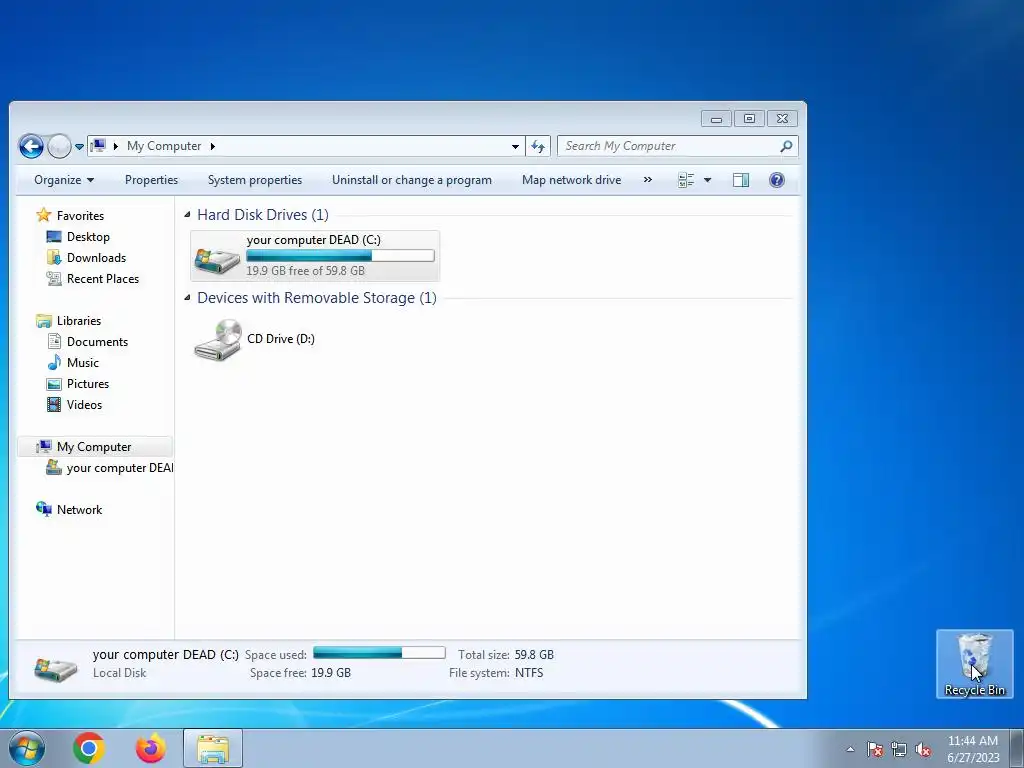
Task: Open the Documents library
Action: coord(97,342)
